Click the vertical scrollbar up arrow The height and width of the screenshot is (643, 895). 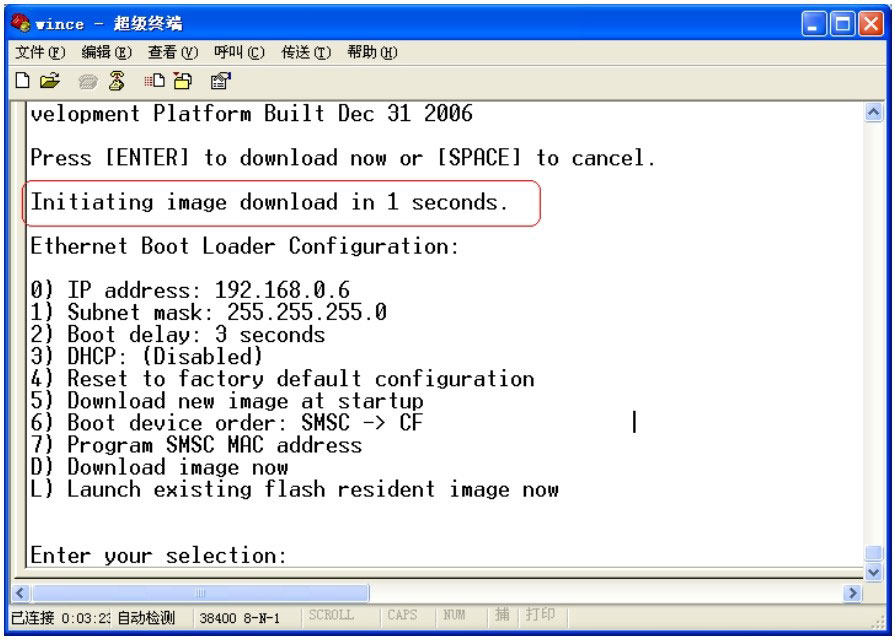[x=873, y=112]
